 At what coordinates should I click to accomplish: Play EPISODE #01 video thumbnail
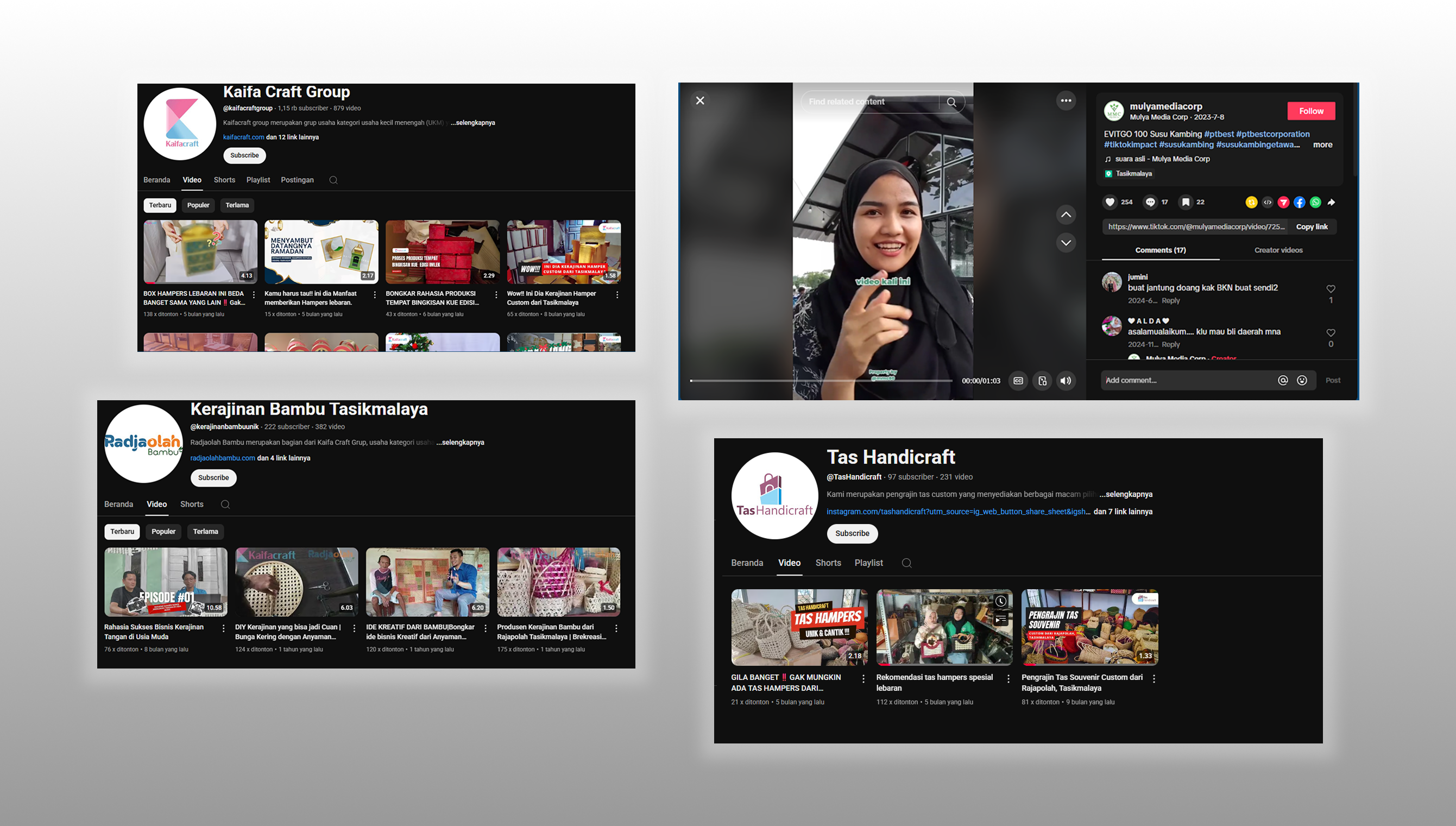point(166,582)
